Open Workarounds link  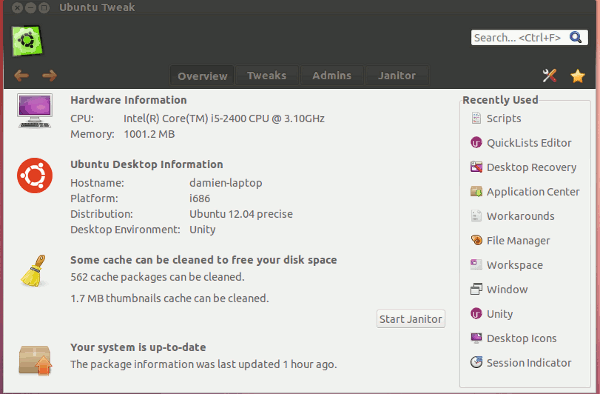(520, 216)
